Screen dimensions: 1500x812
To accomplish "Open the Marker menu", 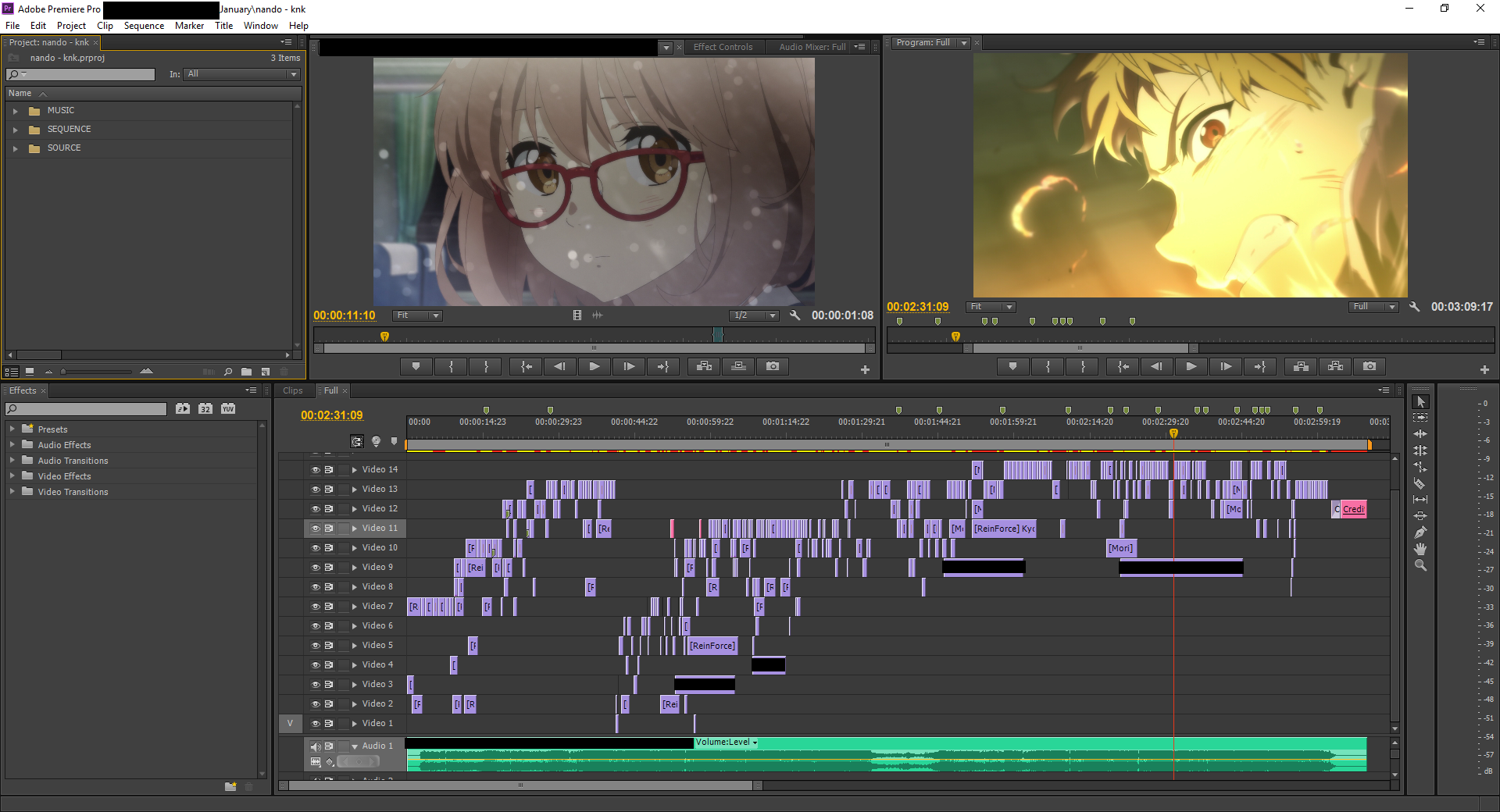I will (x=189, y=26).
